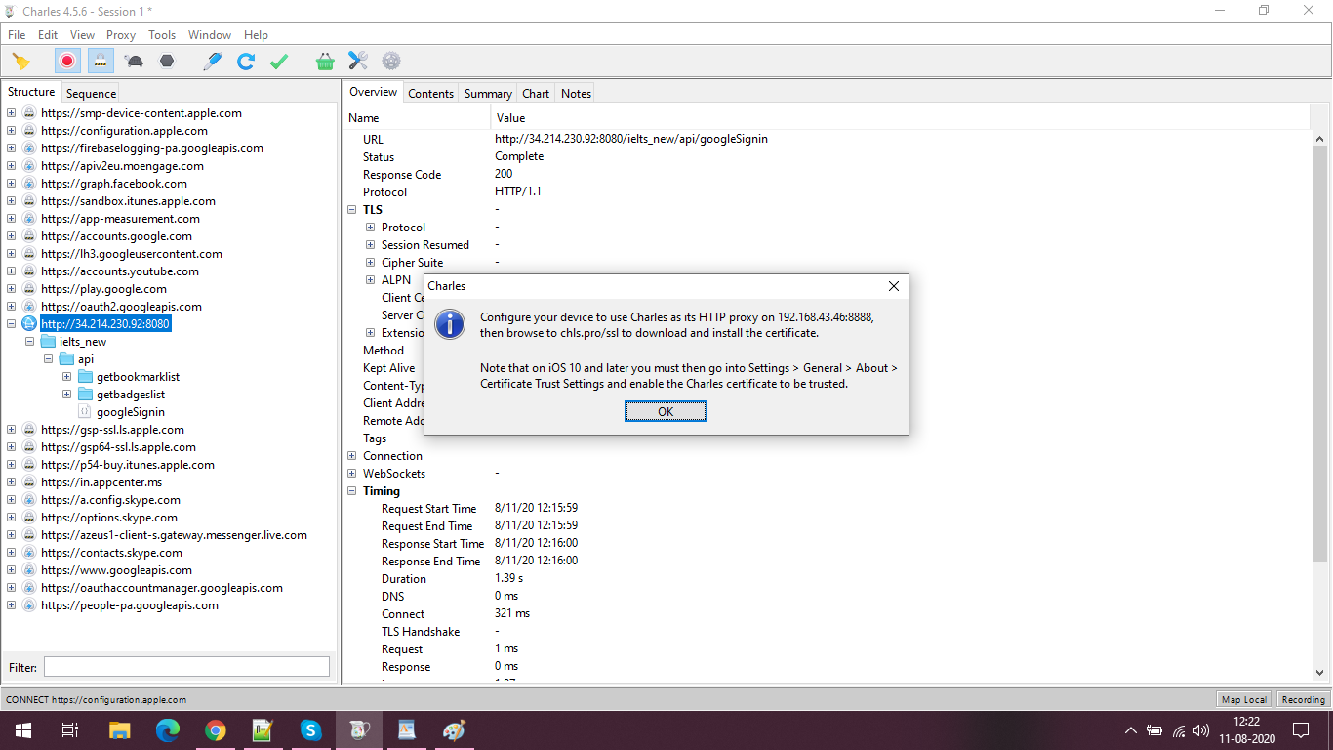The height and width of the screenshot is (750, 1333).
Task: Click the Compose pen icon in toolbar
Action: click(212, 61)
